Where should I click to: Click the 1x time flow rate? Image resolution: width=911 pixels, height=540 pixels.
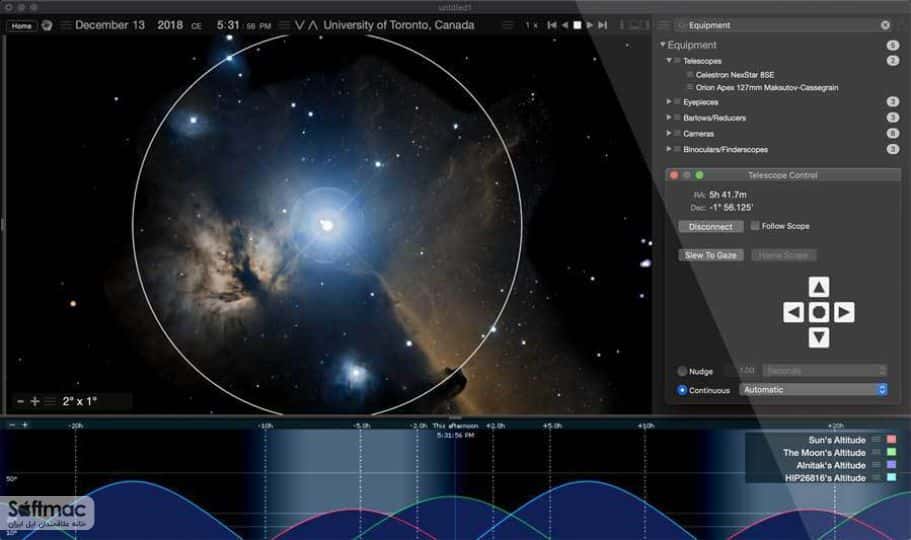(531, 26)
